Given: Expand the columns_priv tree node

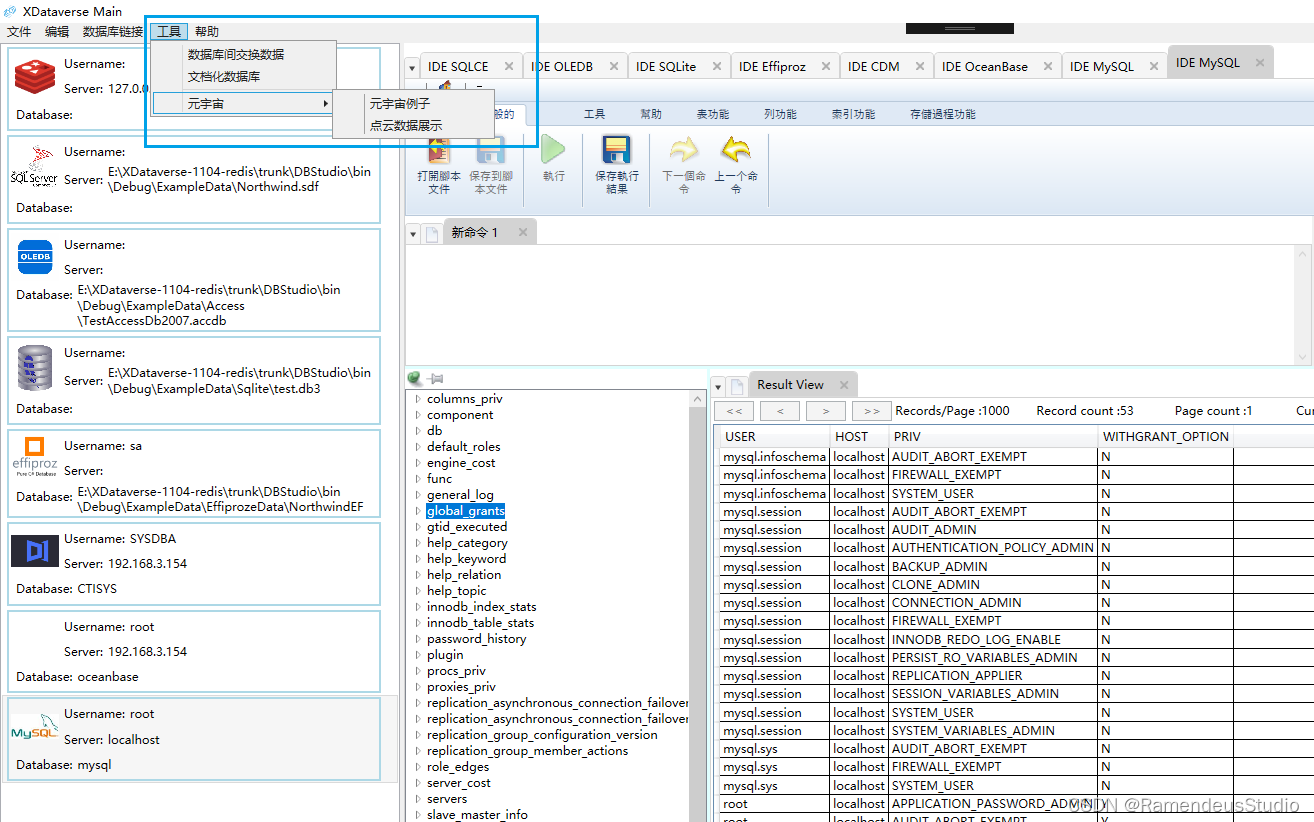Looking at the screenshot, I should [418, 399].
